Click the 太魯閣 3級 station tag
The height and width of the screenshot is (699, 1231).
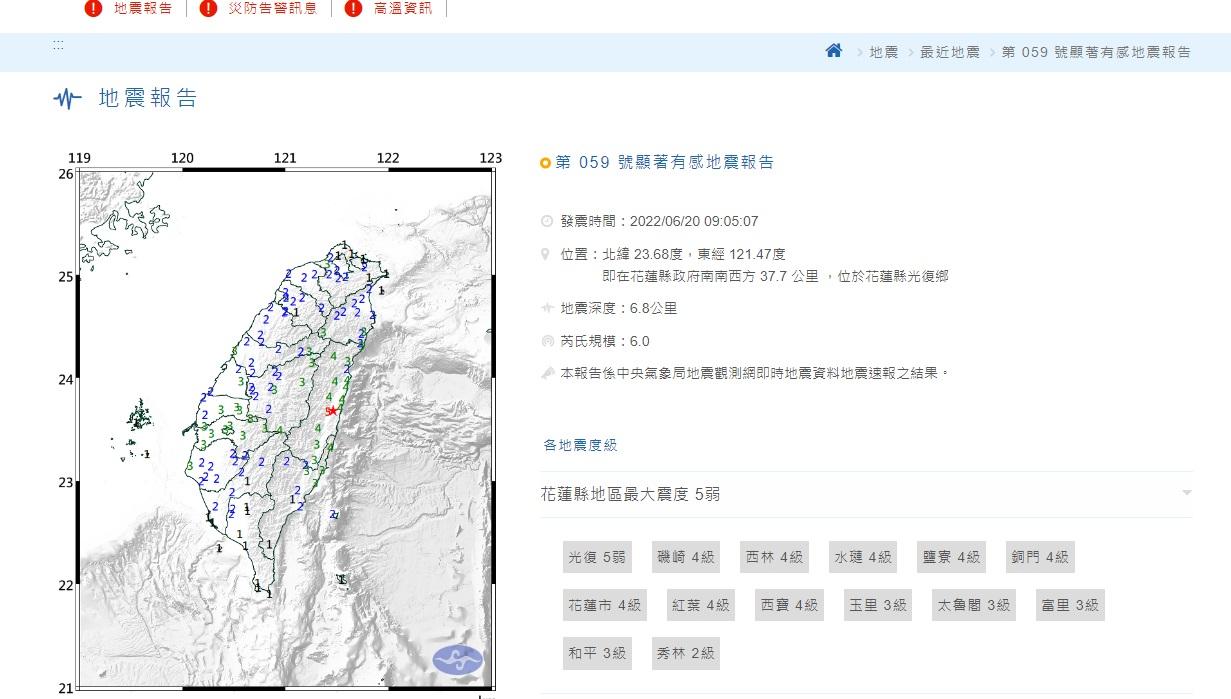(973, 605)
